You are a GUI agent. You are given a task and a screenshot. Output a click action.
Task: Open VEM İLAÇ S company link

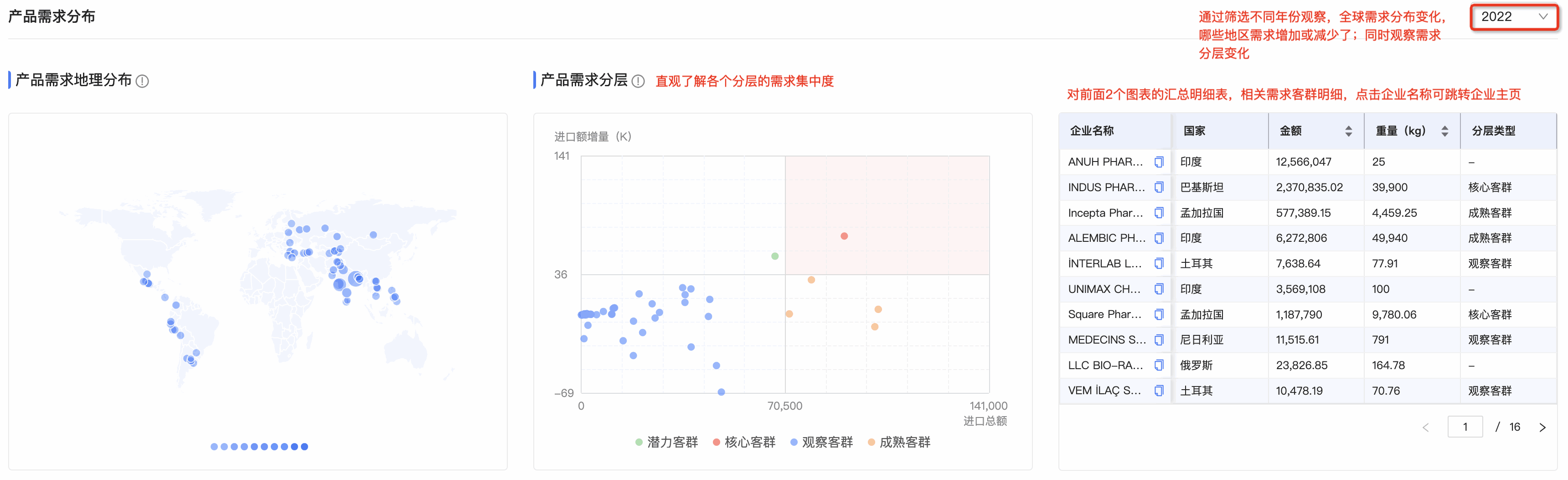(1104, 391)
